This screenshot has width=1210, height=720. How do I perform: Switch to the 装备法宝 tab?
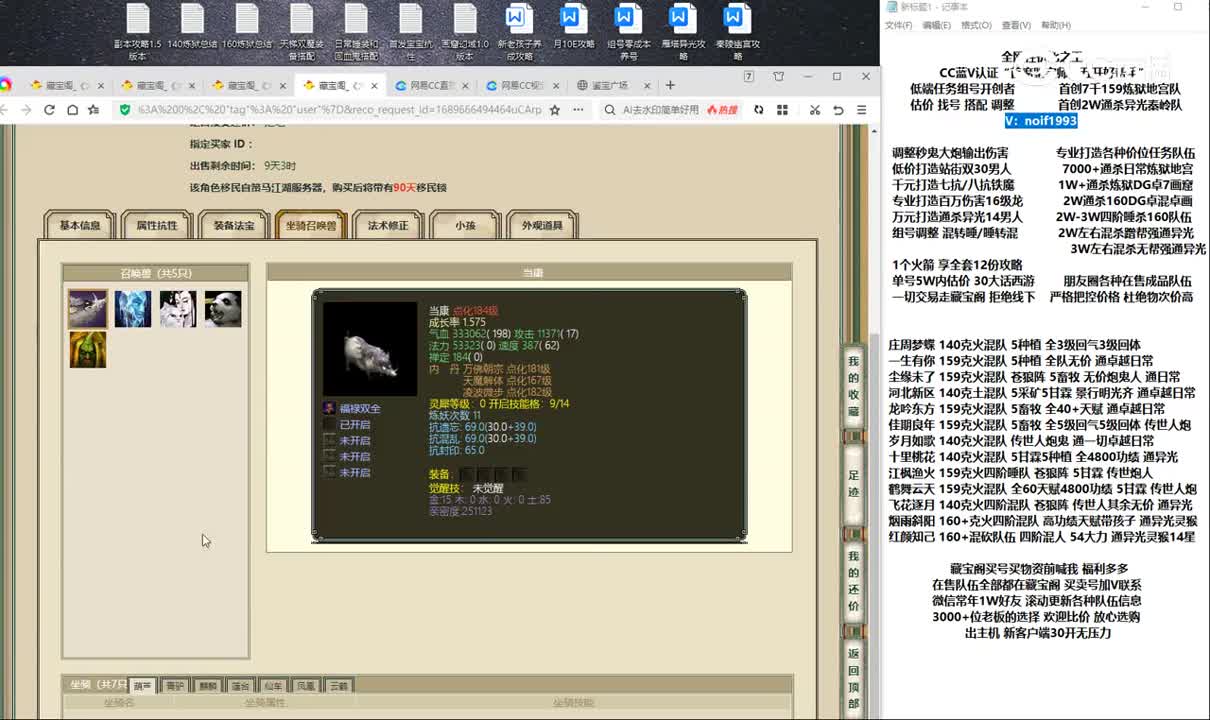pyautogui.click(x=234, y=226)
